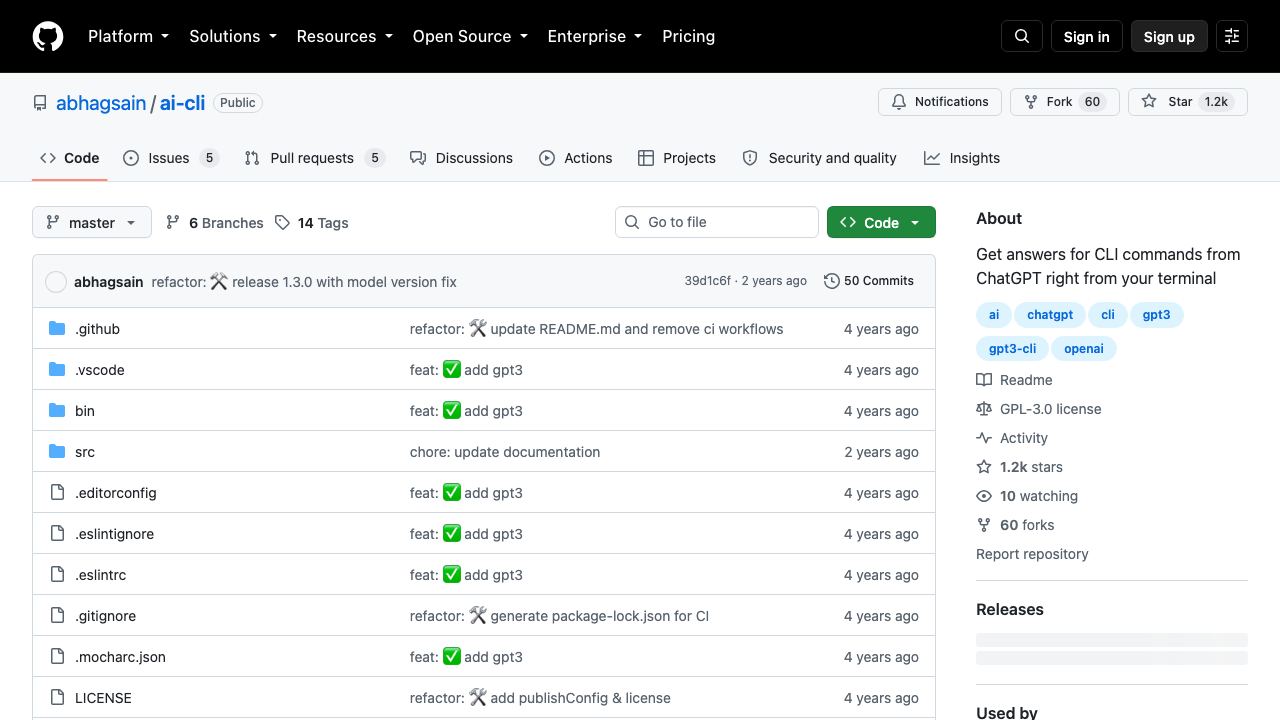
Task: Select the Code tab
Action: pos(70,158)
